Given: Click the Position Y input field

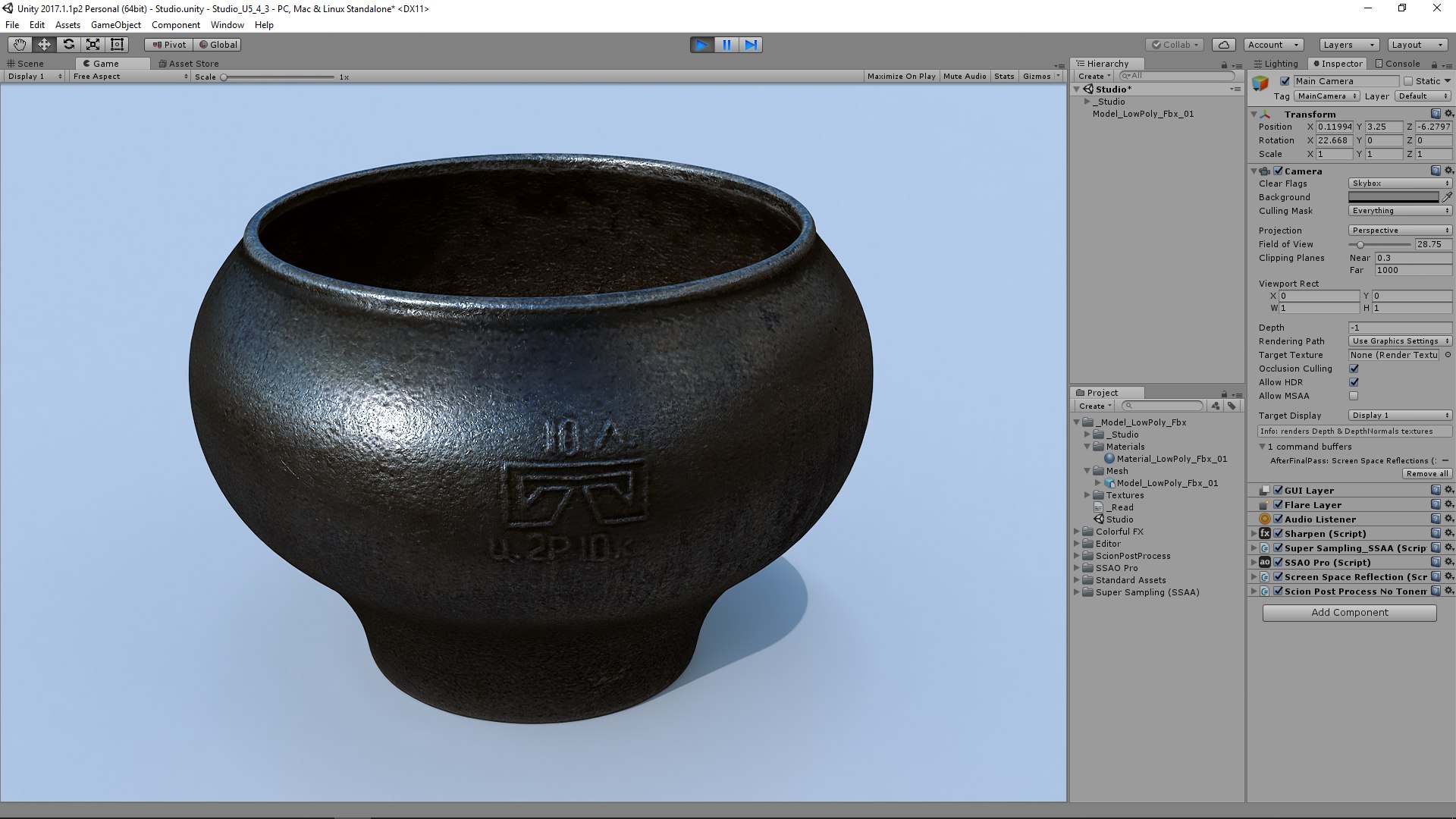Looking at the screenshot, I should click(x=1384, y=127).
